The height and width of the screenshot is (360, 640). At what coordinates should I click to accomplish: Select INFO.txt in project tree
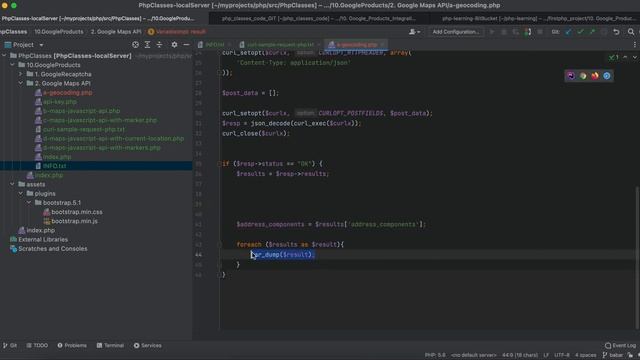click(54, 166)
